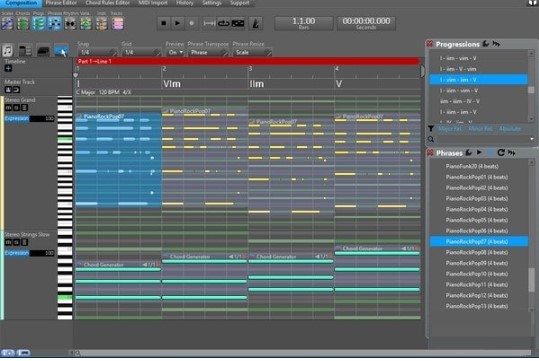Open the Snap value dropdown
Image resolution: width=539 pixels, height=361 pixels.
coord(97,52)
